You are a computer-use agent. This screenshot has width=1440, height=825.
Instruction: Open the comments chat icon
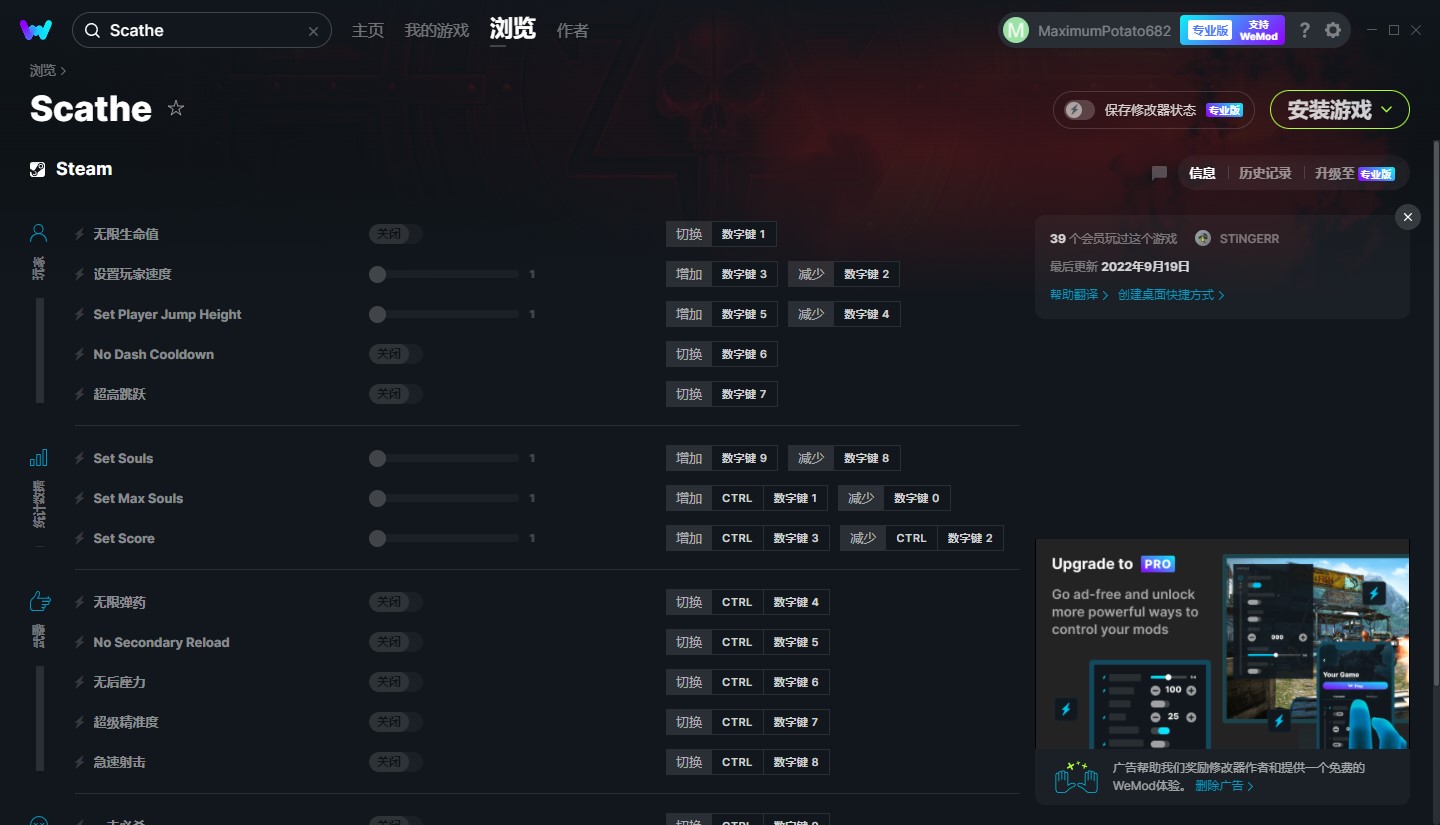1159,173
